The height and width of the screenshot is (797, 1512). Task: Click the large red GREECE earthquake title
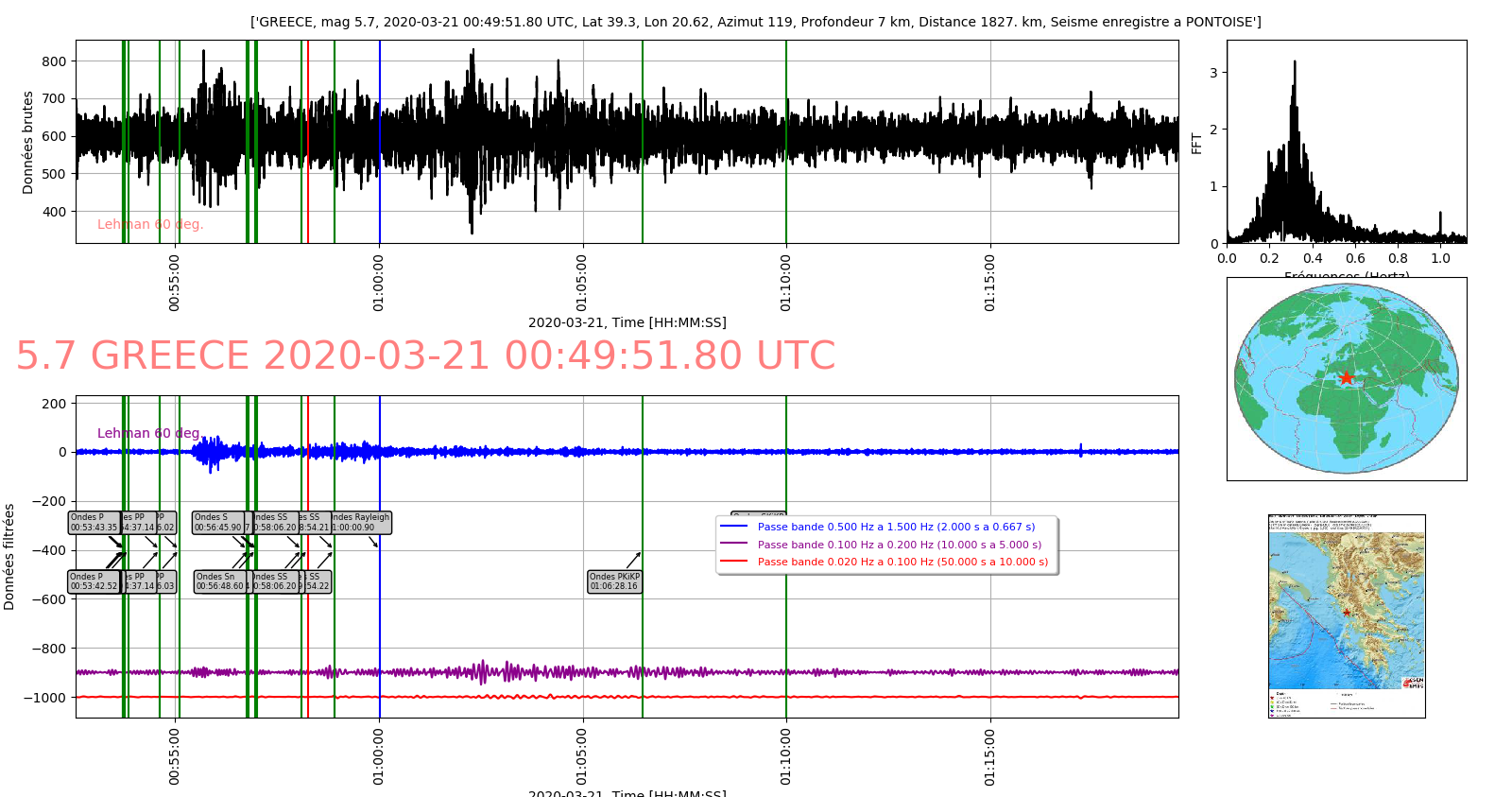click(425, 356)
